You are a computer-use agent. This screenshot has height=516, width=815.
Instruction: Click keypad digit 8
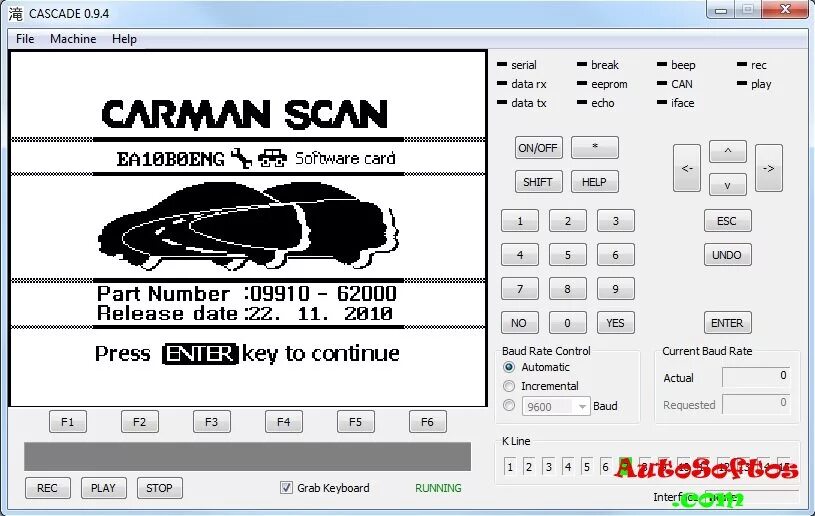point(568,289)
